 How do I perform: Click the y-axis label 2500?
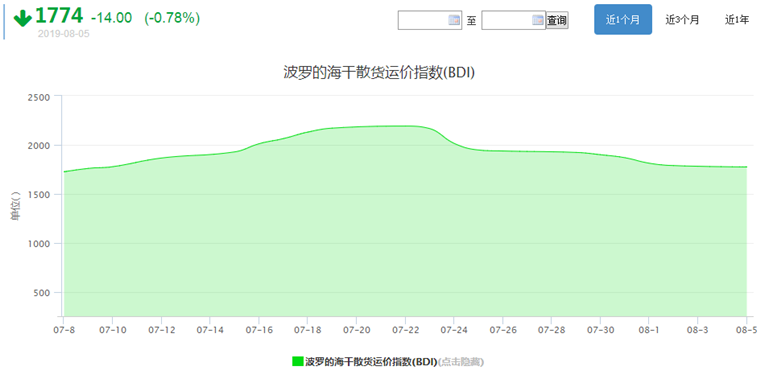[40, 97]
